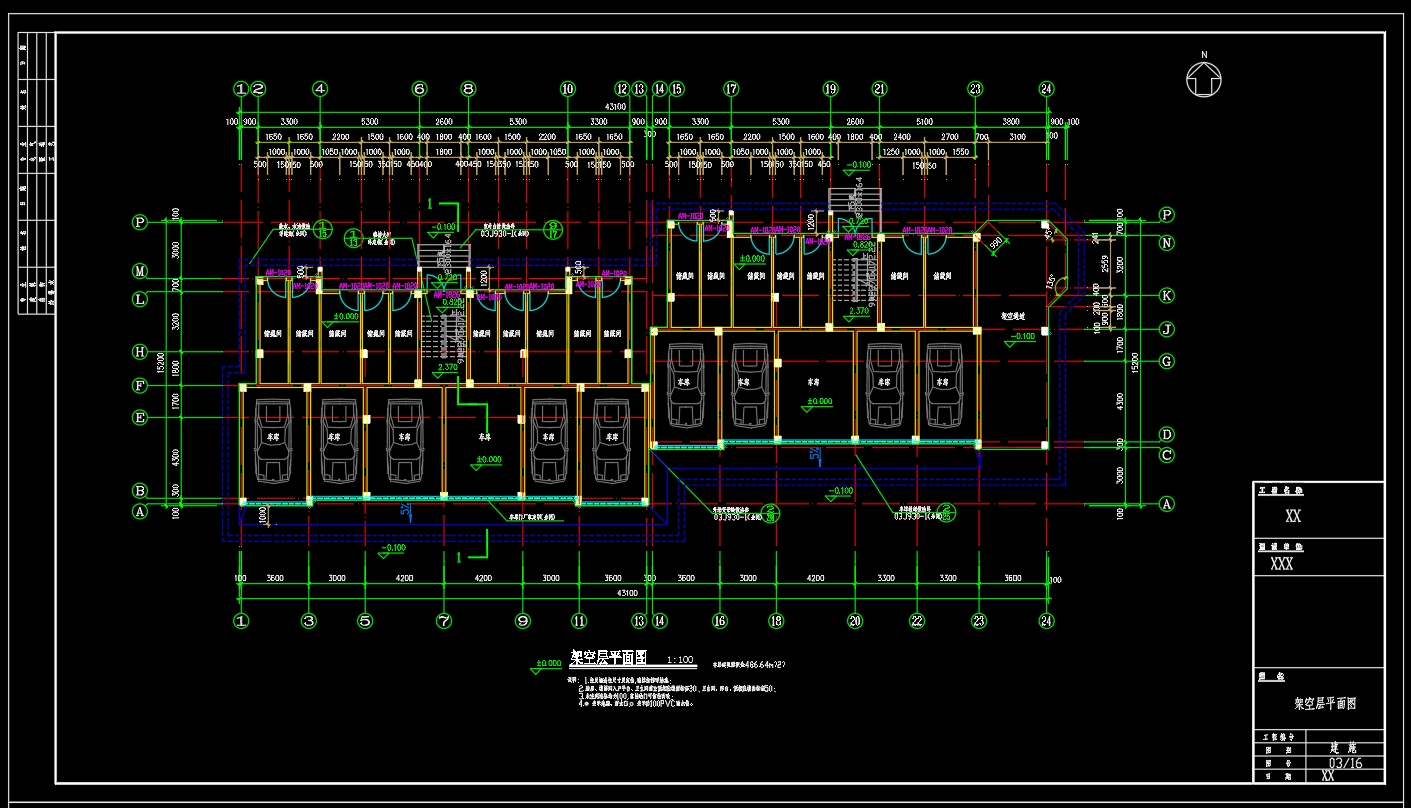Pick axis bubble 7 on the bottom grid row
1411x808 pixels.
pyautogui.click(x=444, y=621)
